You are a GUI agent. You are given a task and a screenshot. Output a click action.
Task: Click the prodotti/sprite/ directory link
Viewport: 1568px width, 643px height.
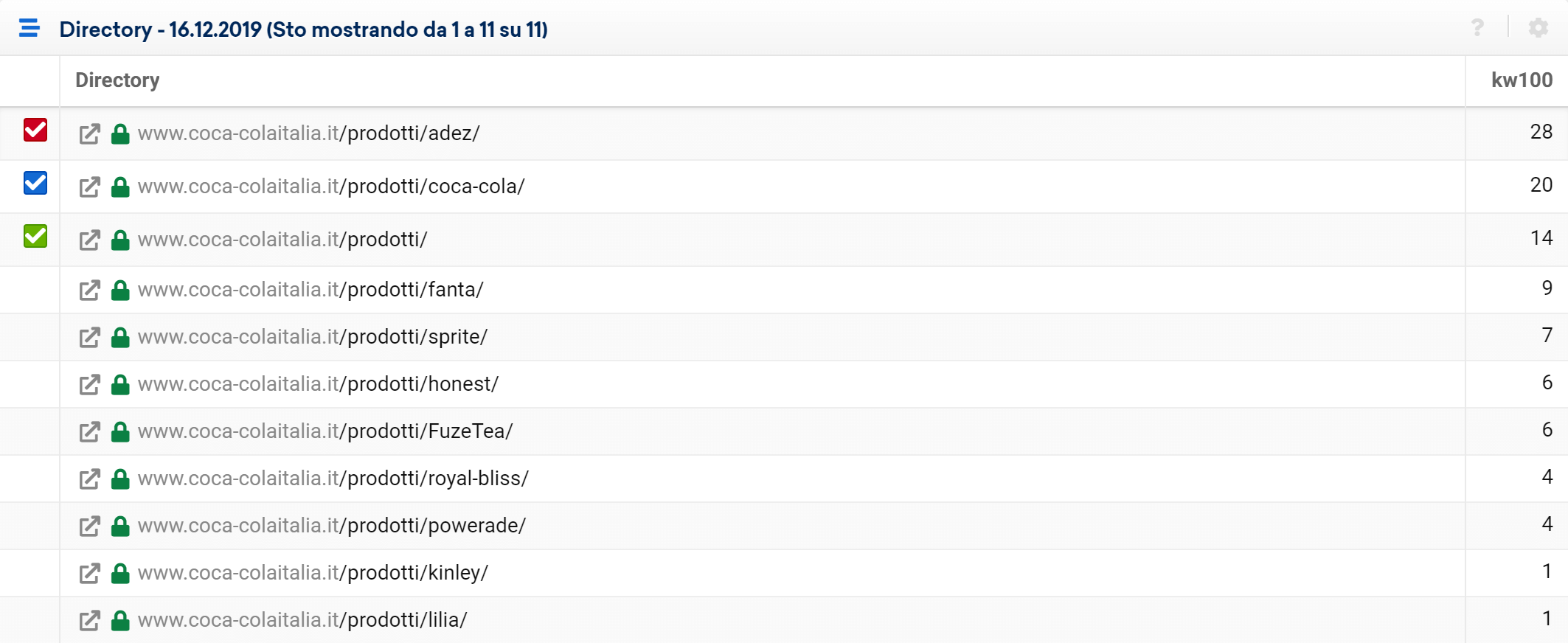click(313, 337)
